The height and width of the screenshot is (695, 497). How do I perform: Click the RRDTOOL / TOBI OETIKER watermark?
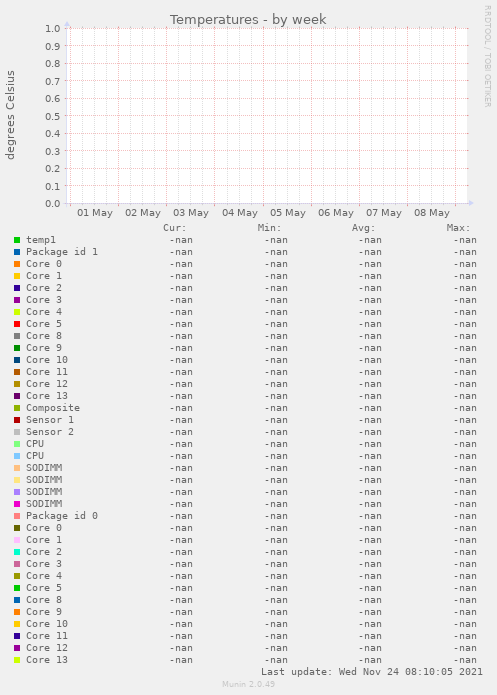[x=487, y=56]
